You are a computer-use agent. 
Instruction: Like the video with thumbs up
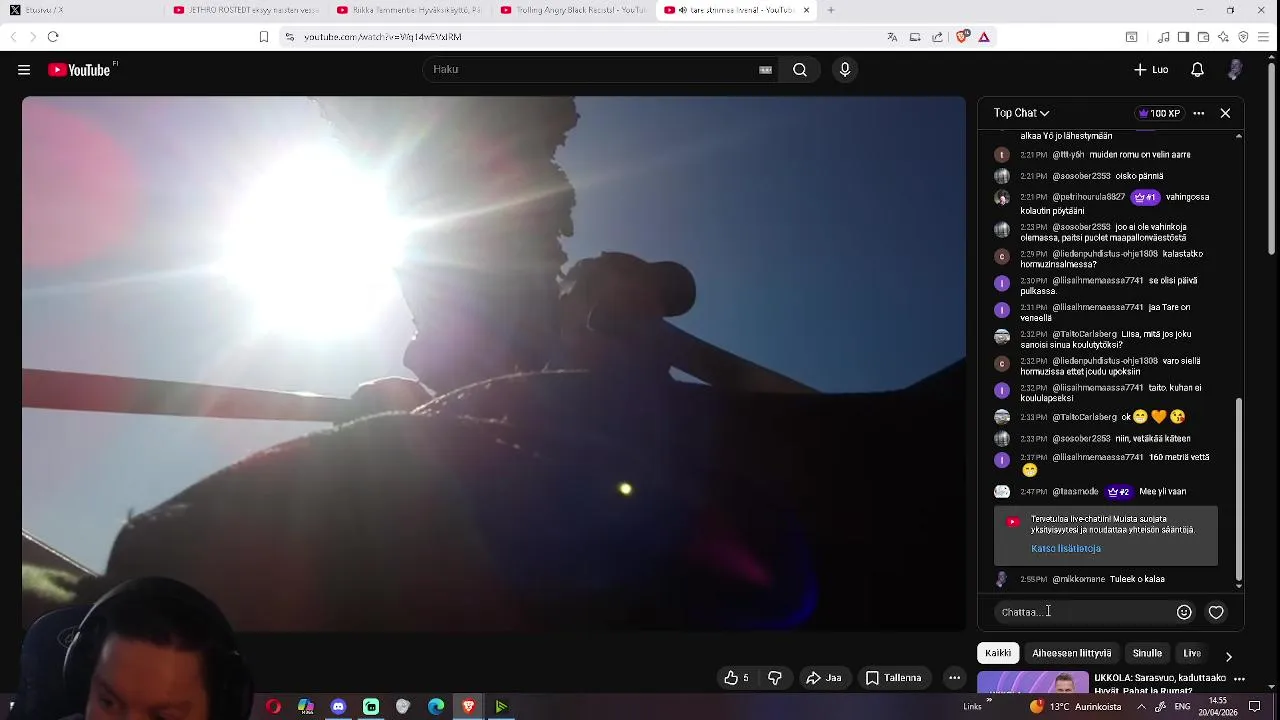coord(737,678)
